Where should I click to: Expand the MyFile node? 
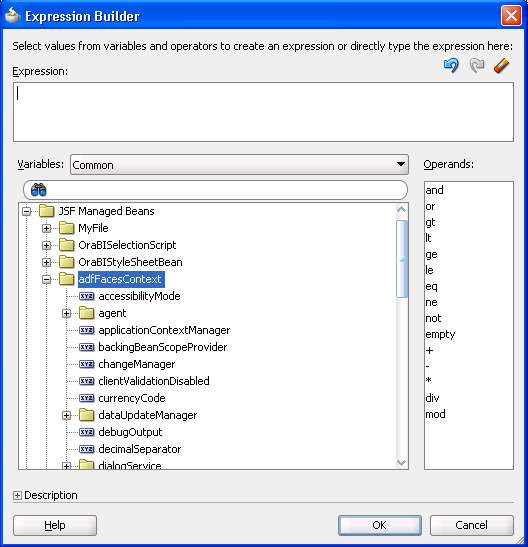click(46, 228)
